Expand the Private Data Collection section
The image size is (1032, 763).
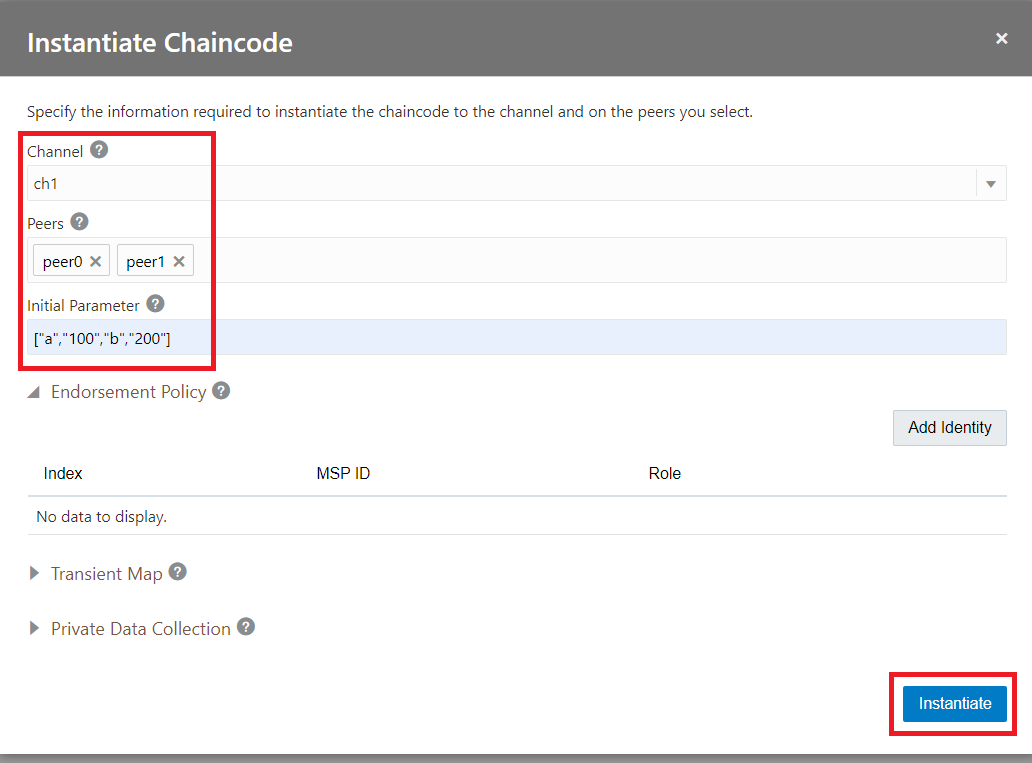[35, 629]
